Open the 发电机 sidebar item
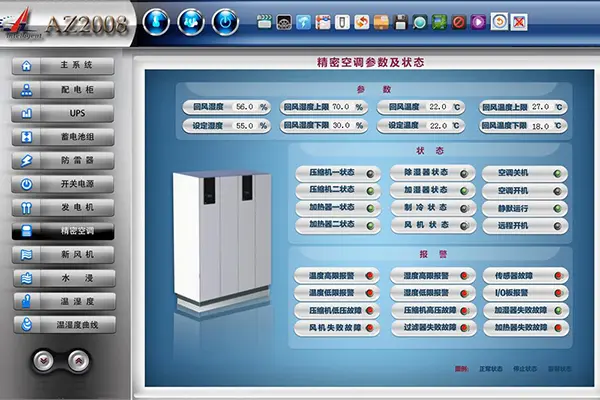The height and width of the screenshot is (400, 600). [64, 207]
